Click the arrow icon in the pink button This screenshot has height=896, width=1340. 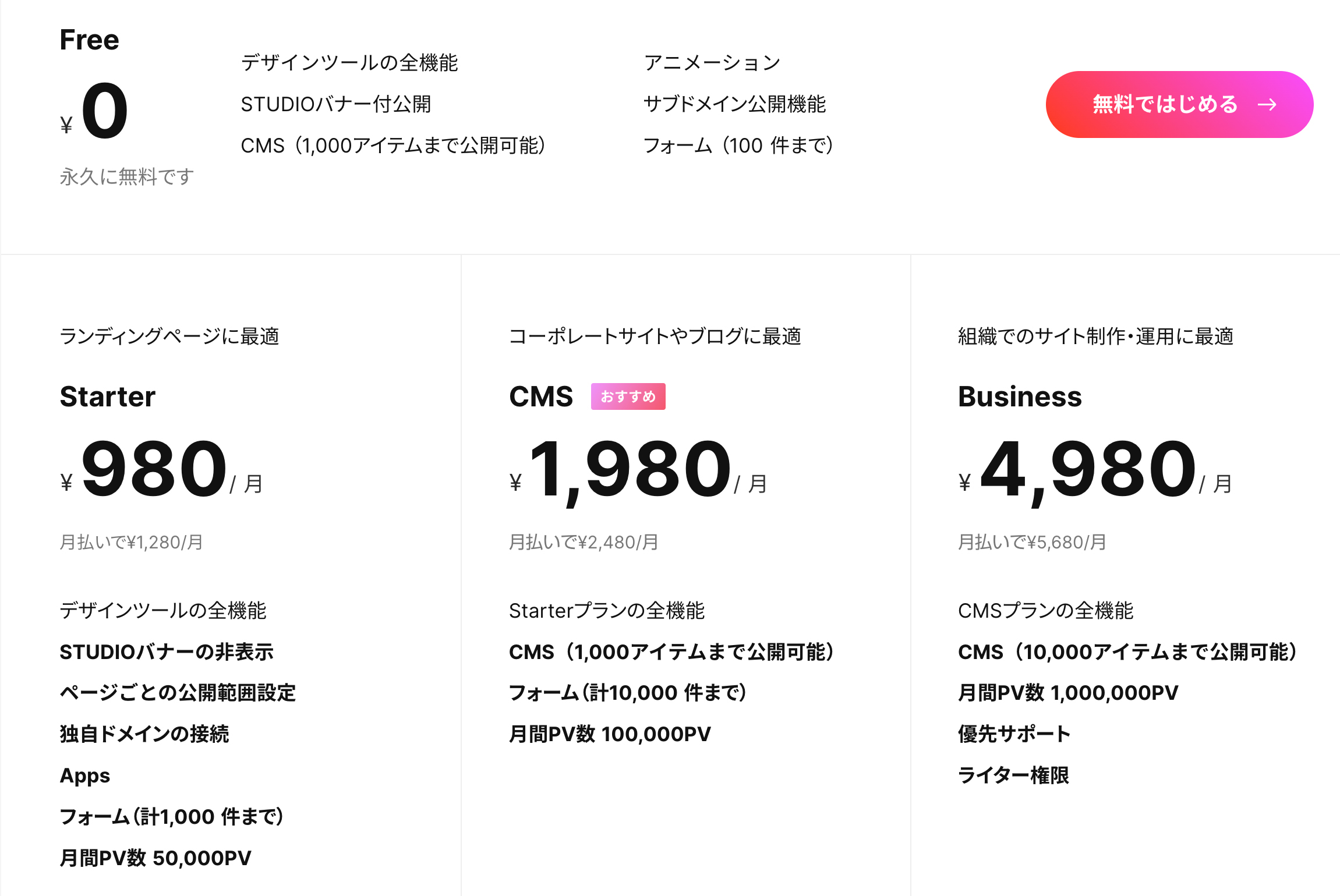(1267, 105)
